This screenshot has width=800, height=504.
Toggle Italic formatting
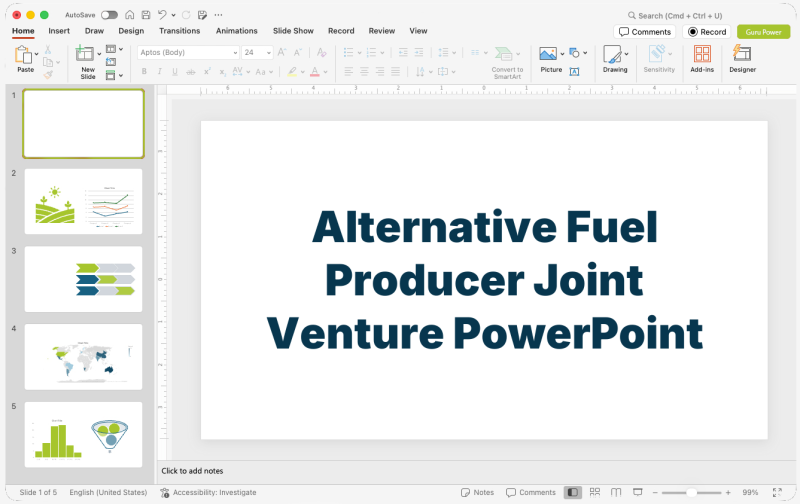point(160,72)
